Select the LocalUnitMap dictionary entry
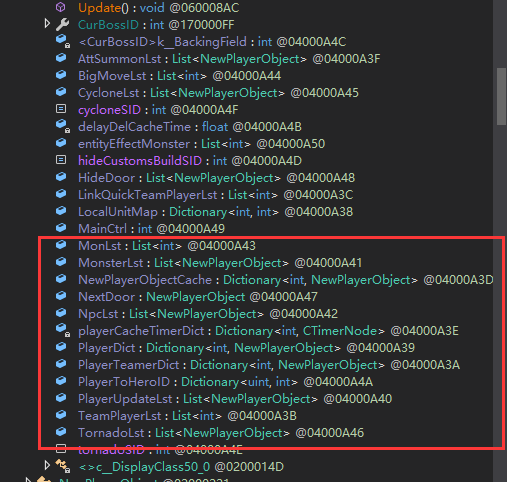The image size is (507, 482). point(215,212)
